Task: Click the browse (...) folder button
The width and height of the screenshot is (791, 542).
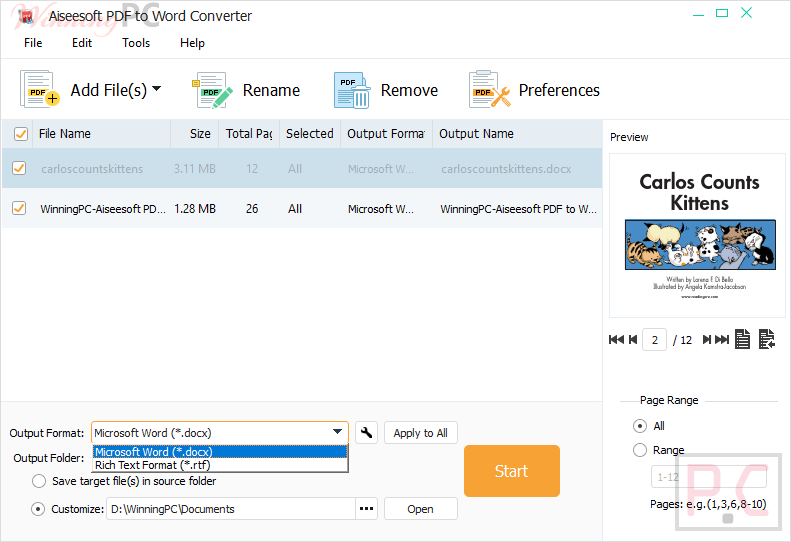Action: pyautogui.click(x=367, y=509)
